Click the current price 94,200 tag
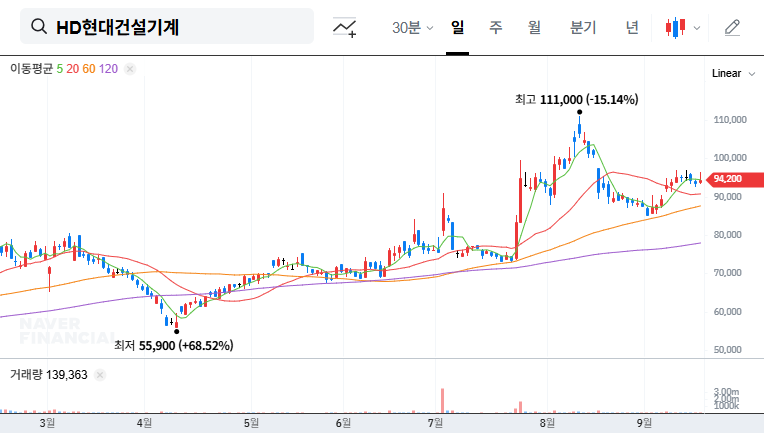The width and height of the screenshot is (764, 433). (735, 179)
